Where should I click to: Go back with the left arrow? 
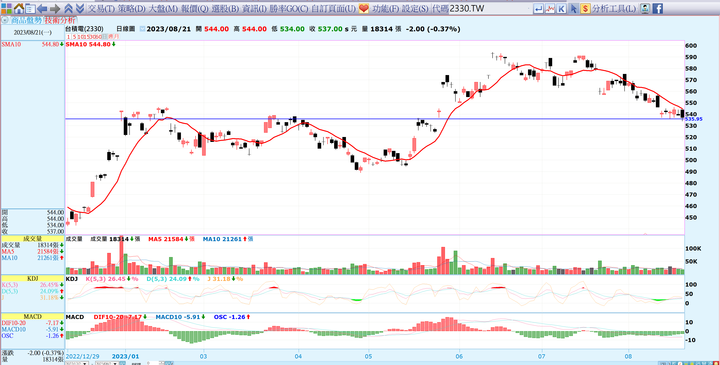(42, 9)
